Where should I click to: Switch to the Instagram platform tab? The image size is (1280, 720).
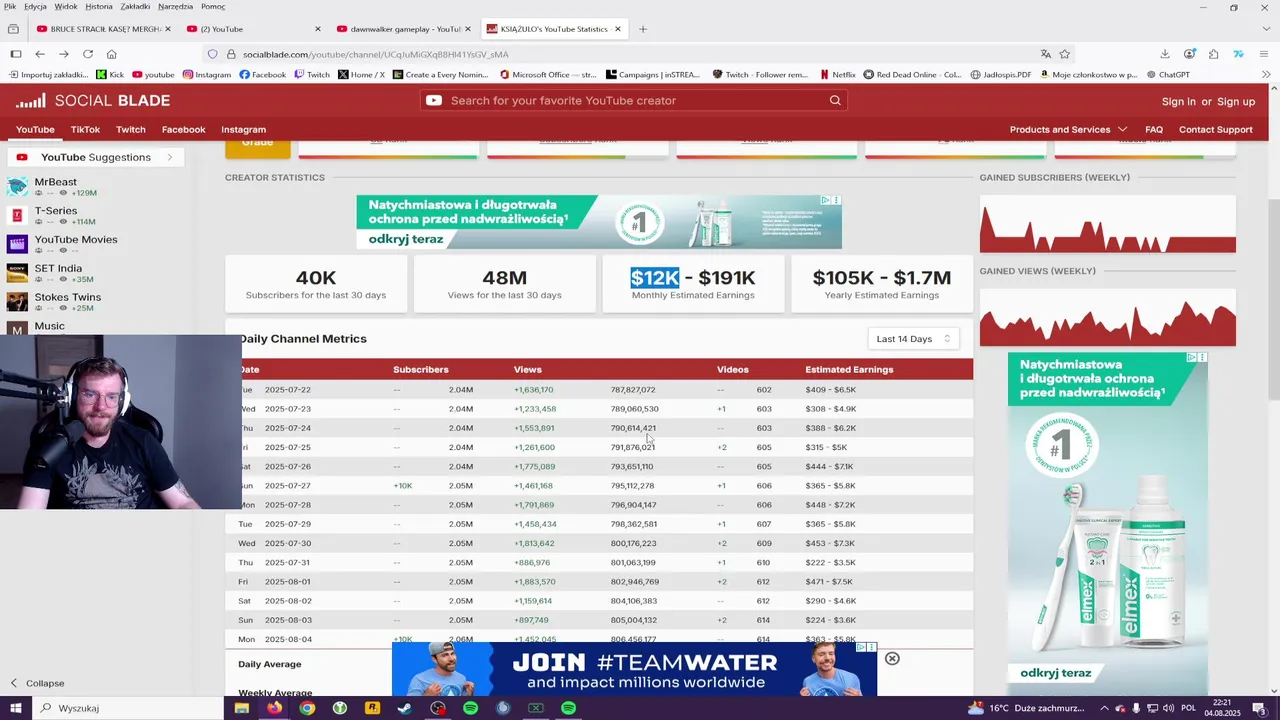243,129
